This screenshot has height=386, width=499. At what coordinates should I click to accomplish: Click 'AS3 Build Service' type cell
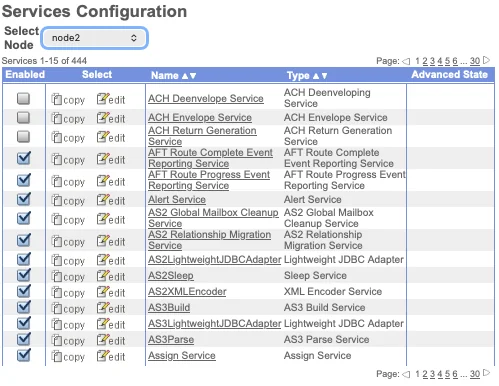click(324, 308)
